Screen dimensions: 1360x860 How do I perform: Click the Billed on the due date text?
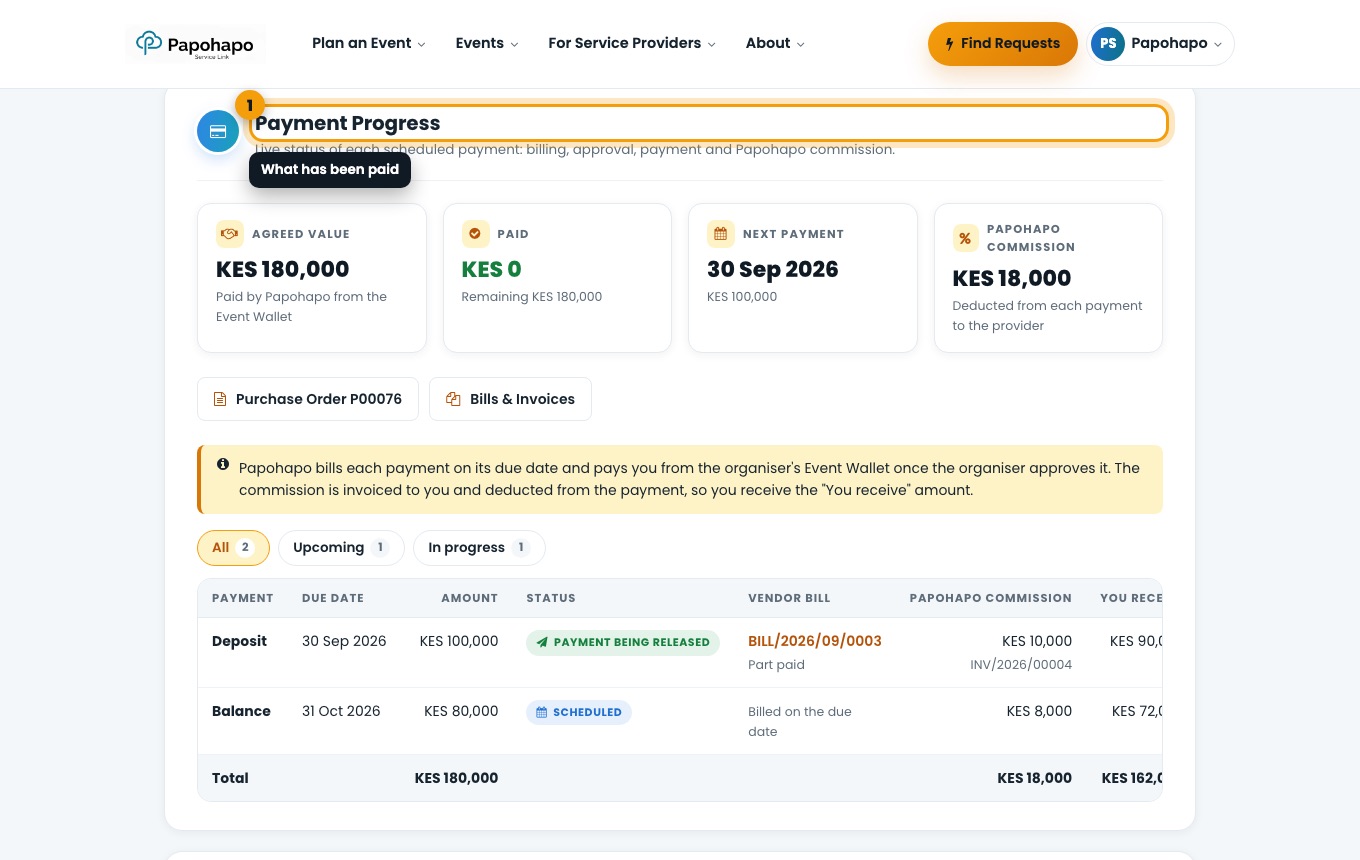[800, 722]
